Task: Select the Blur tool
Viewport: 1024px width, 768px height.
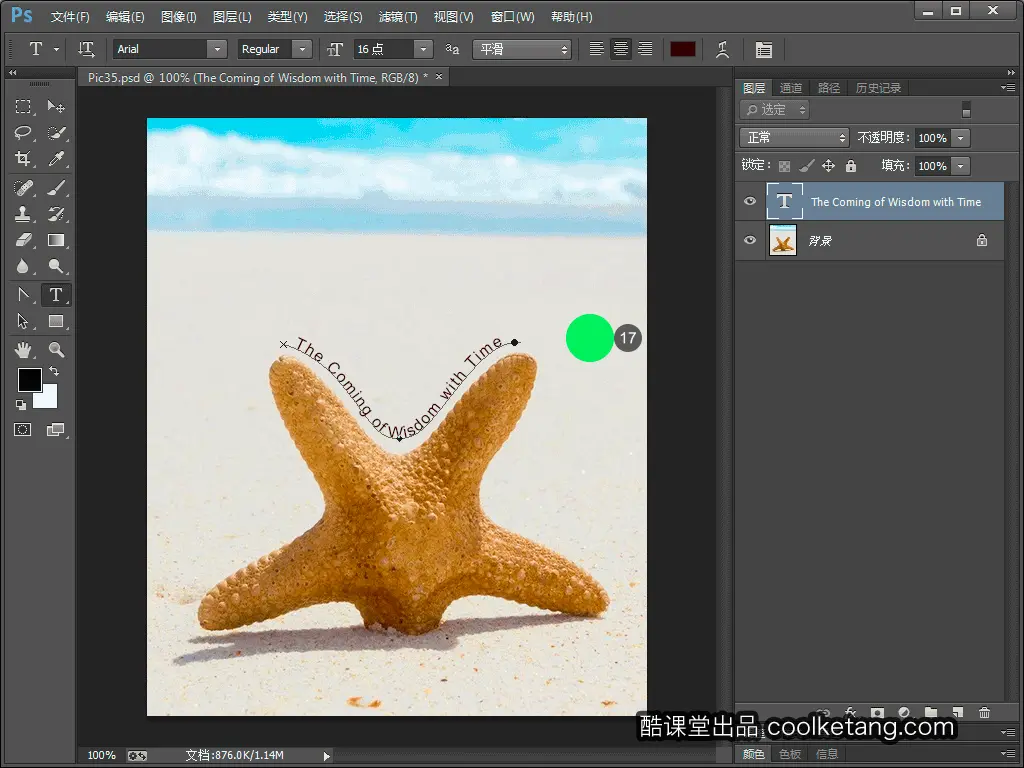Action: click(23, 266)
